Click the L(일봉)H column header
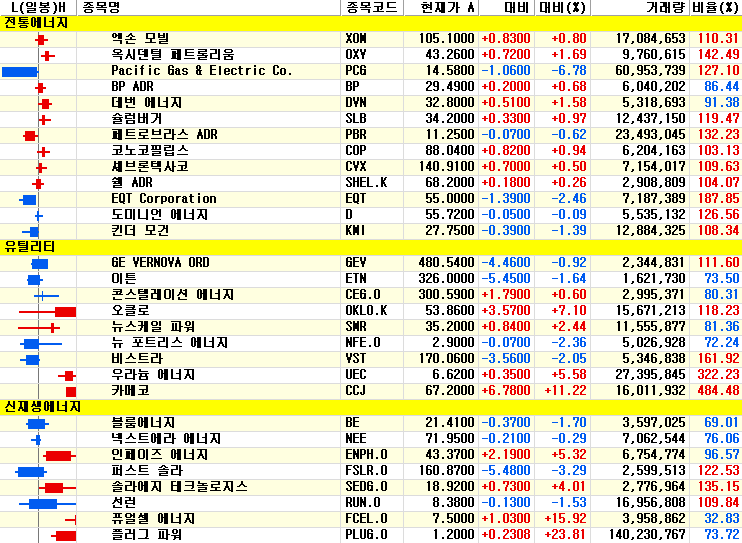 pyautogui.click(x=38, y=8)
